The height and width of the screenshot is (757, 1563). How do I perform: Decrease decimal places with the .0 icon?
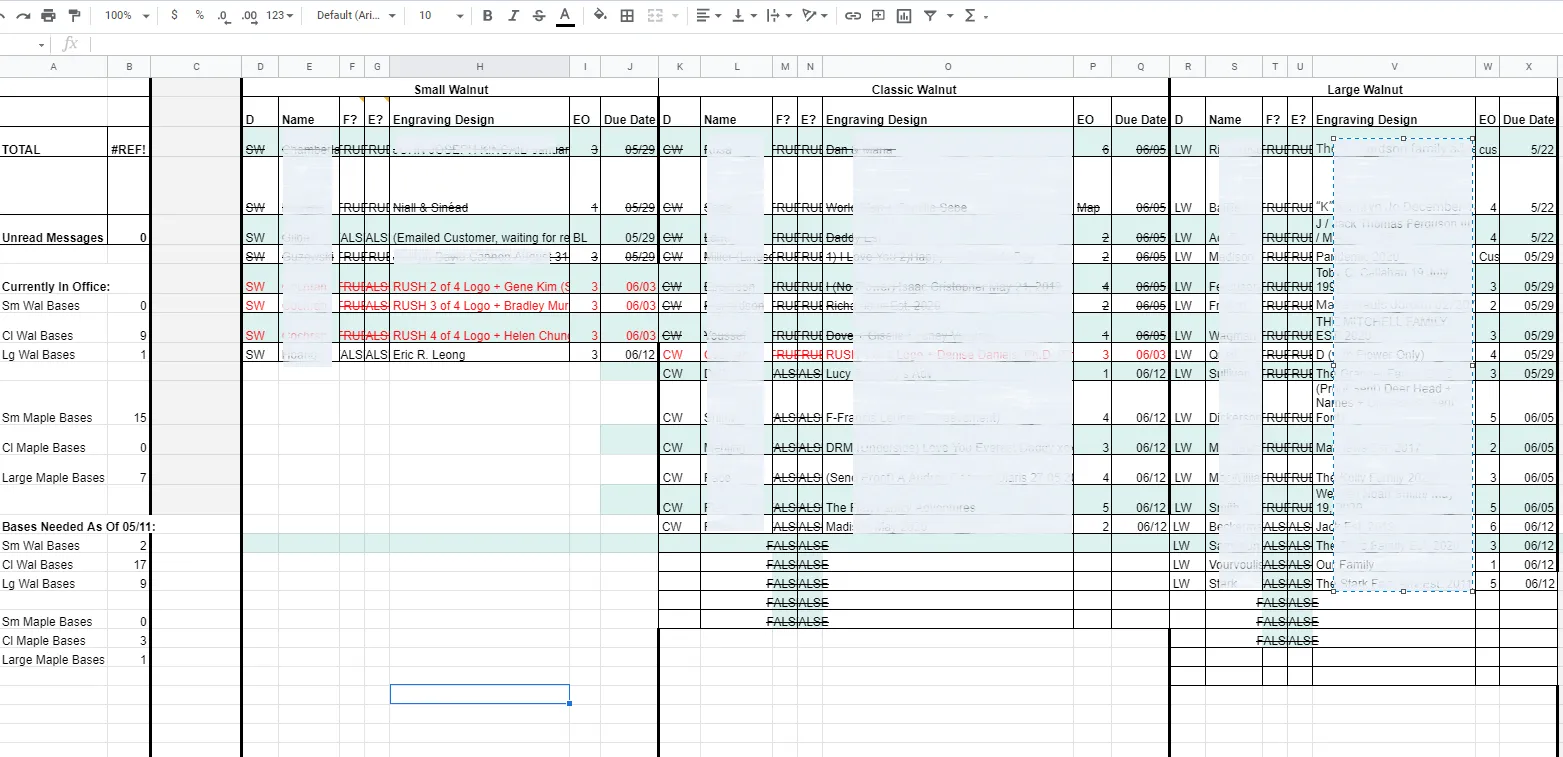click(224, 16)
